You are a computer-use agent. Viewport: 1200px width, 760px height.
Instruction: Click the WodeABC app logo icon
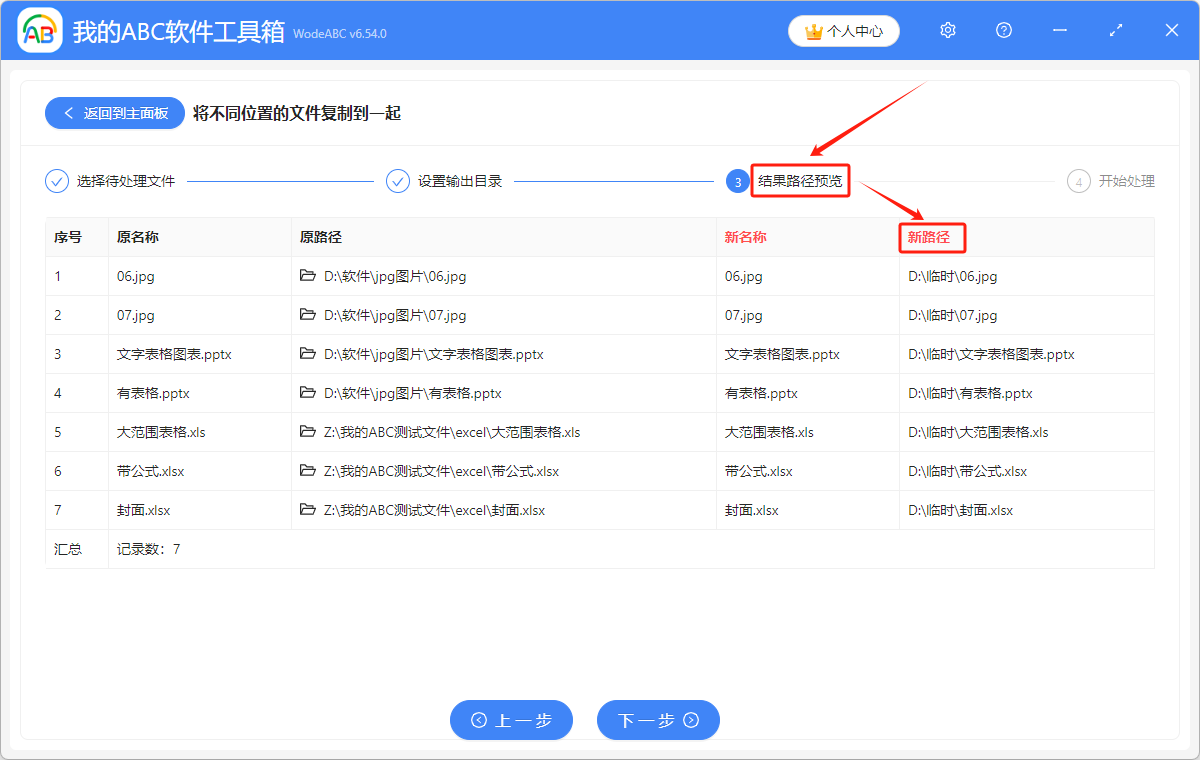pyautogui.click(x=40, y=30)
